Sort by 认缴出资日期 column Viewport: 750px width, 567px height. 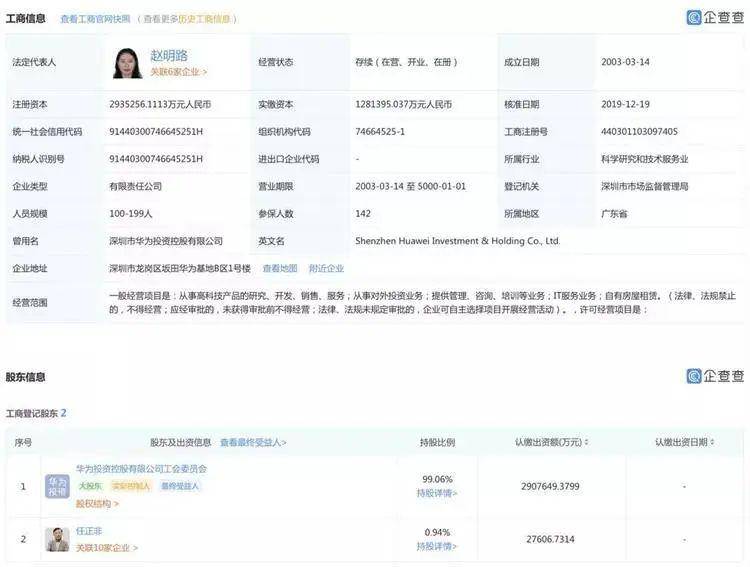coord(684,443)
